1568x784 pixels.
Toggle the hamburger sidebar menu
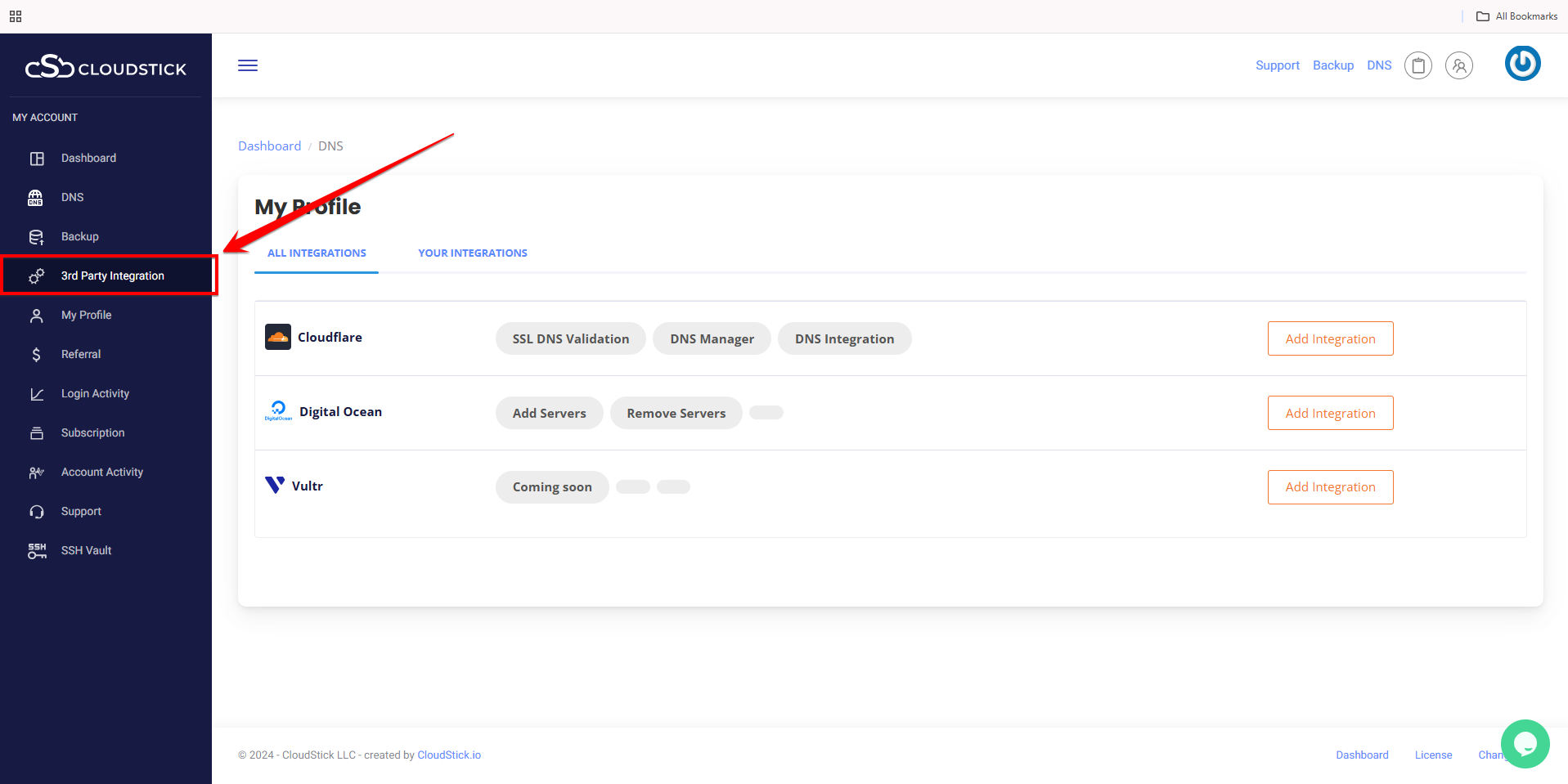point(248,65)
